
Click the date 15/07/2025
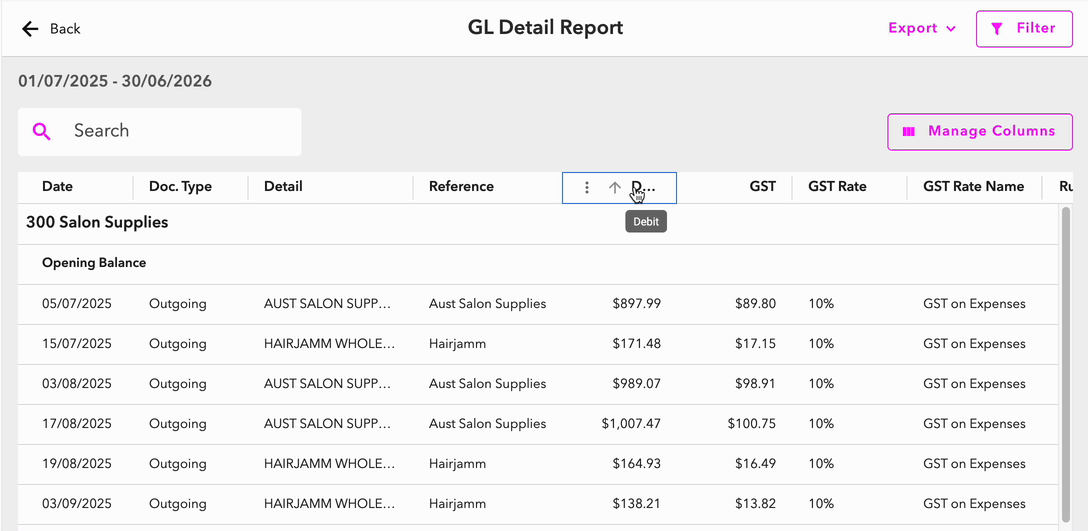tap(77, 344)
